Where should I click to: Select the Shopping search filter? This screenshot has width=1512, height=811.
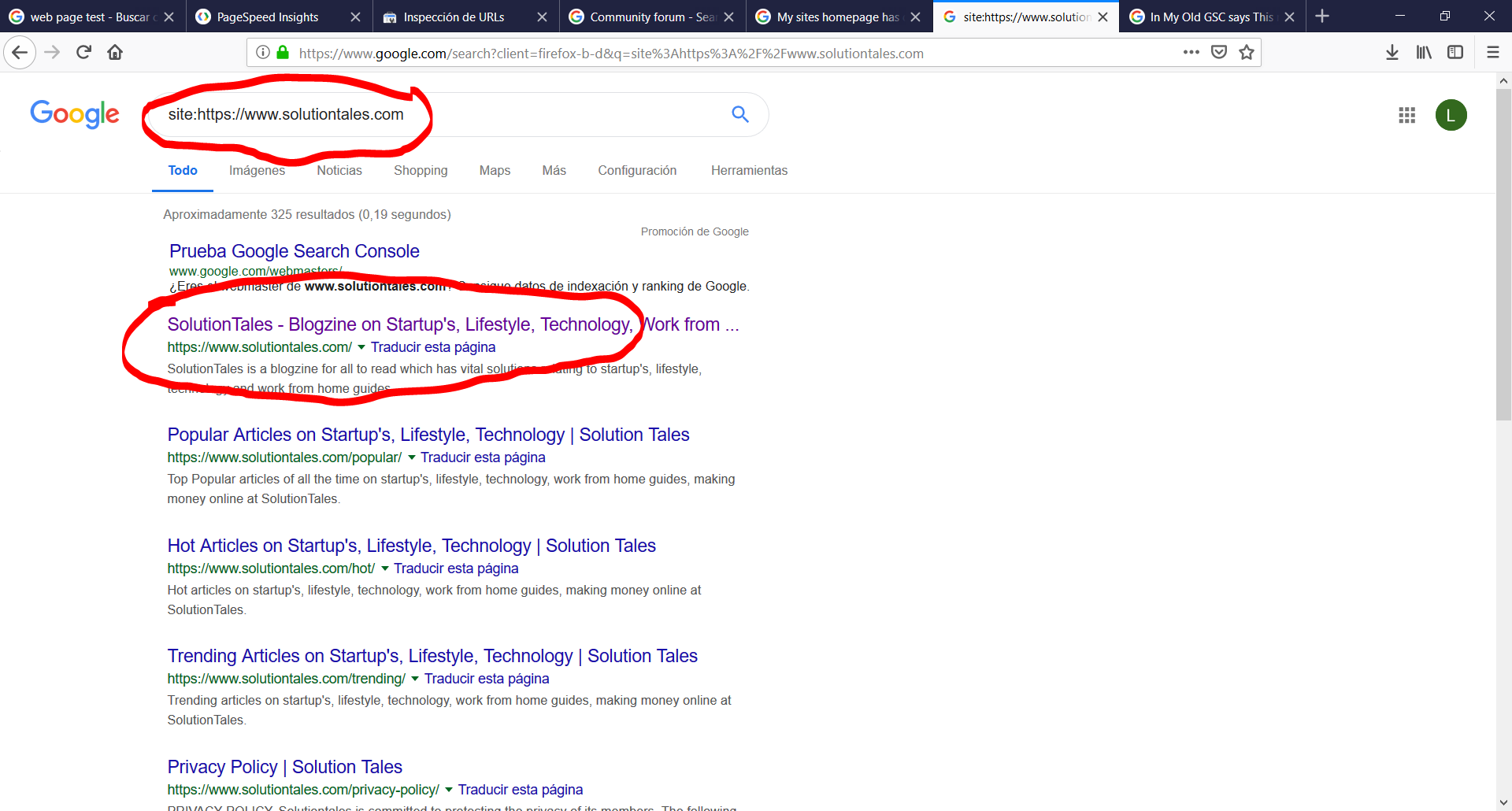(x=421, y=170)
